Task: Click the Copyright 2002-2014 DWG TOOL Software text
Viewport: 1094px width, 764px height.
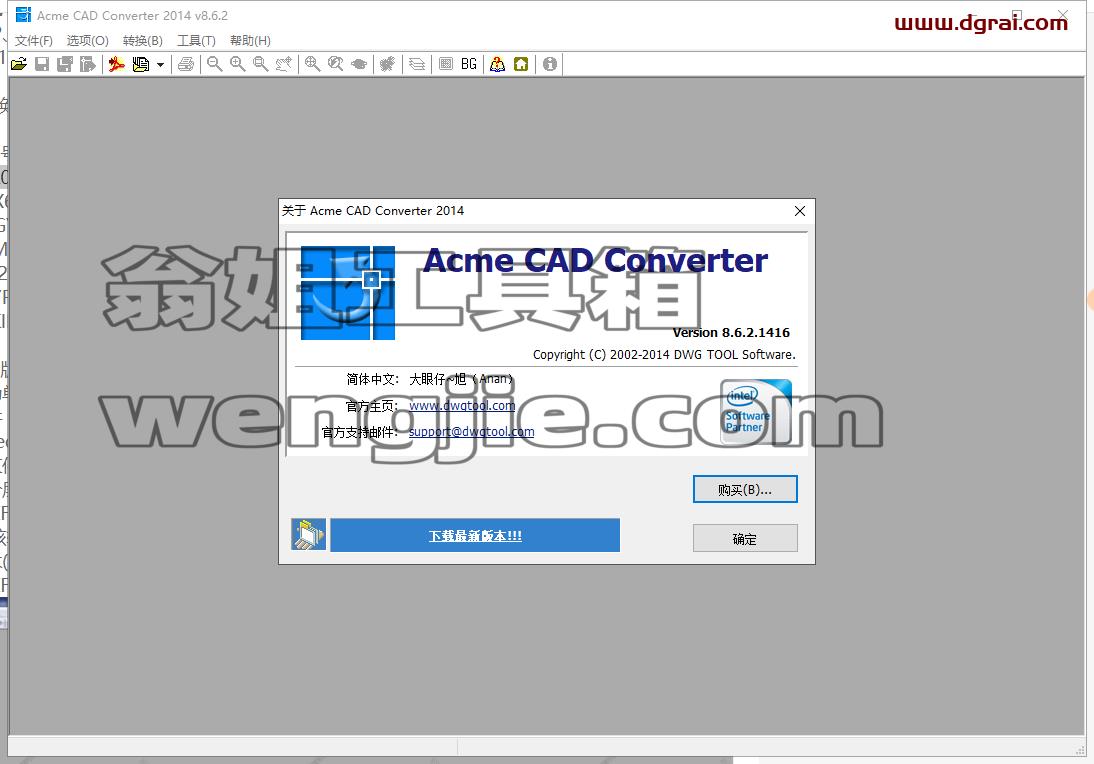Action: click(664, 354)
